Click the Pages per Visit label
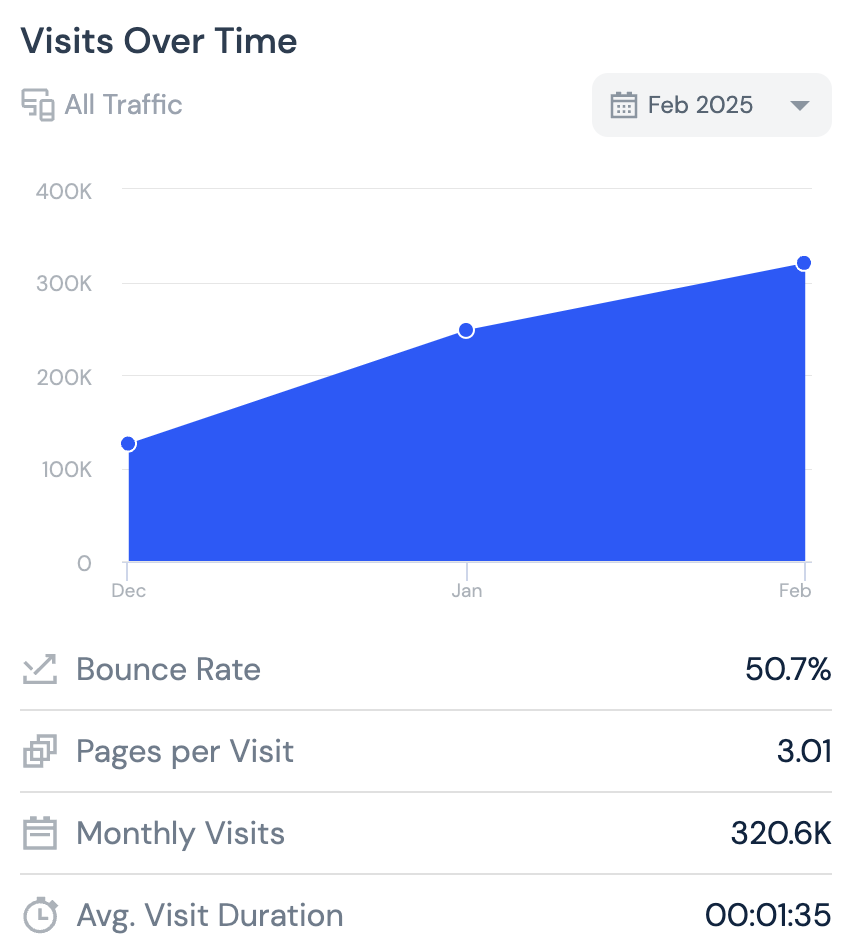 click(185, 751)
